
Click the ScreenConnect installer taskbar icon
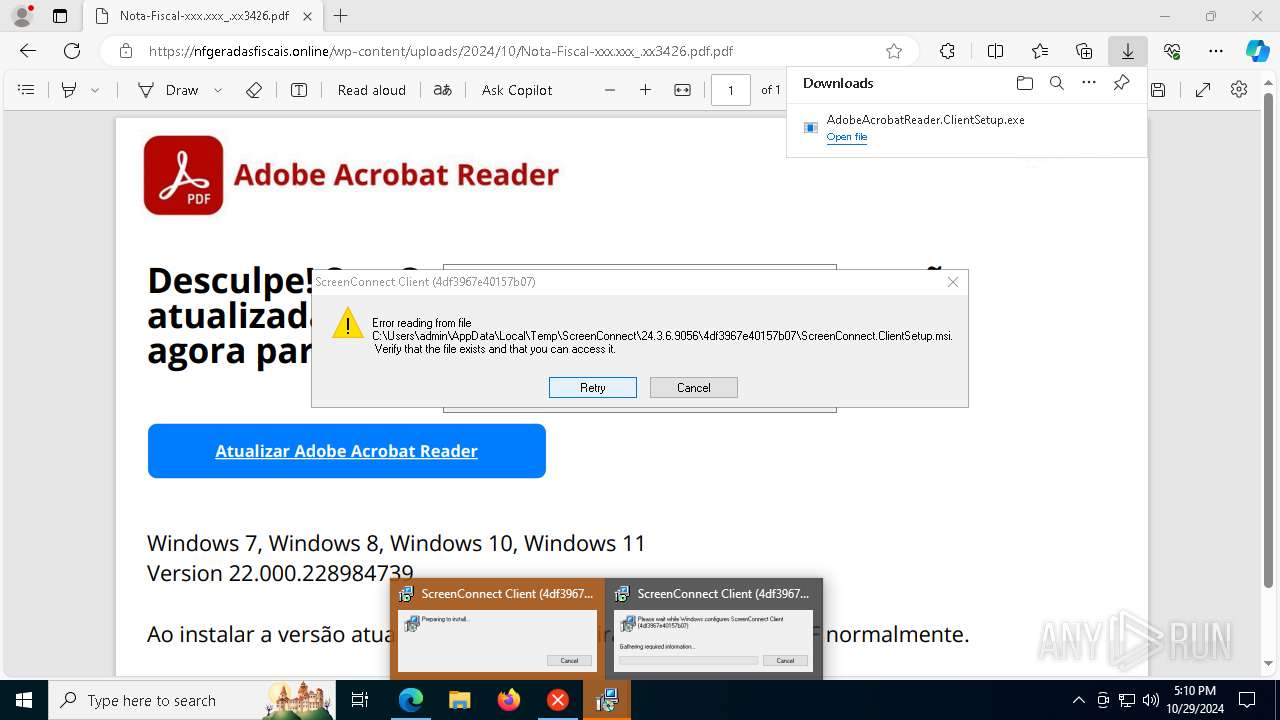(607, 700)
